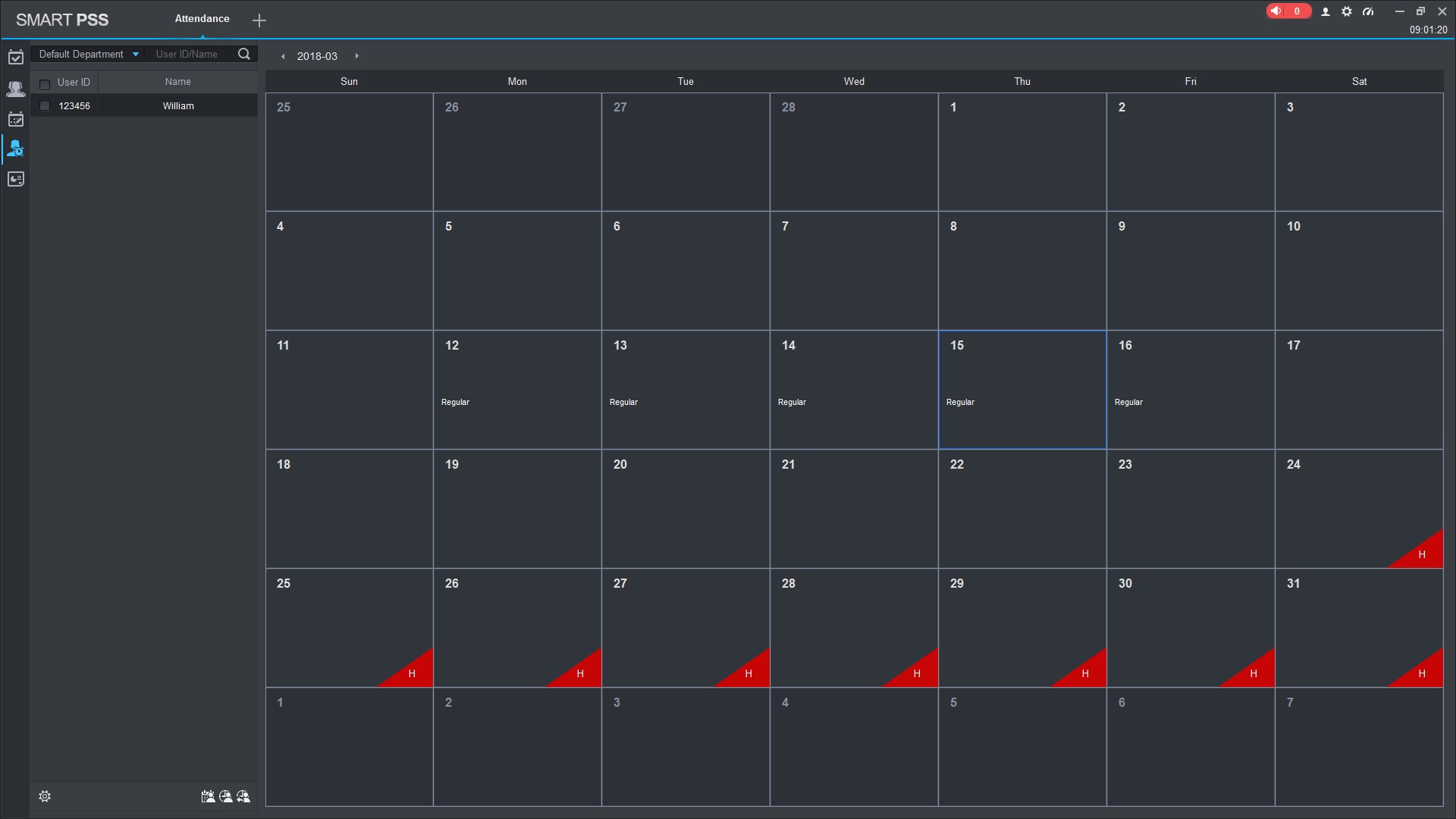Select March 13 Regular shift day
This screenshot has height=819, width=1456.
[685, 390]
